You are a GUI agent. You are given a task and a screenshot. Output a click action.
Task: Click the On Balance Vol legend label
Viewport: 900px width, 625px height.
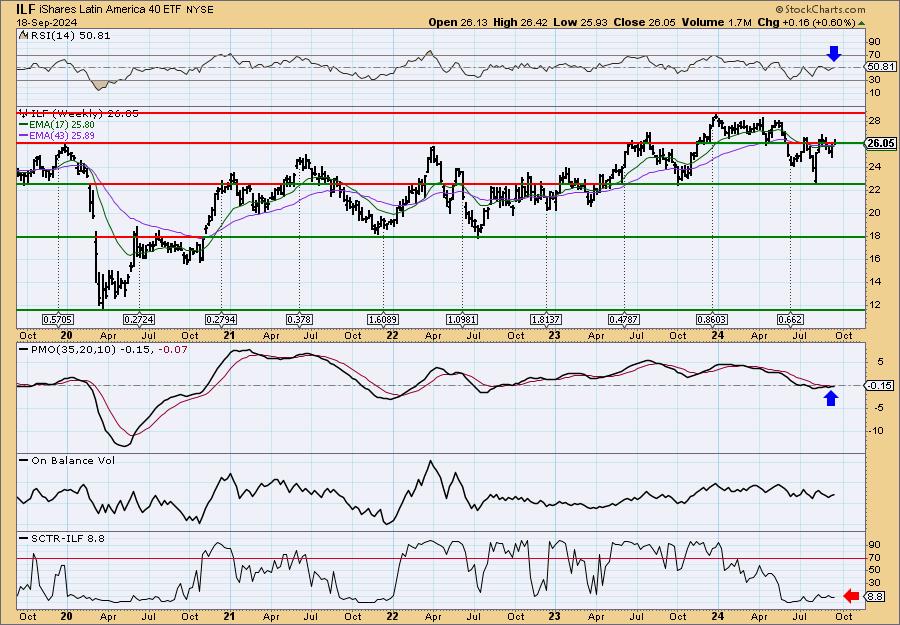point(73,460)
